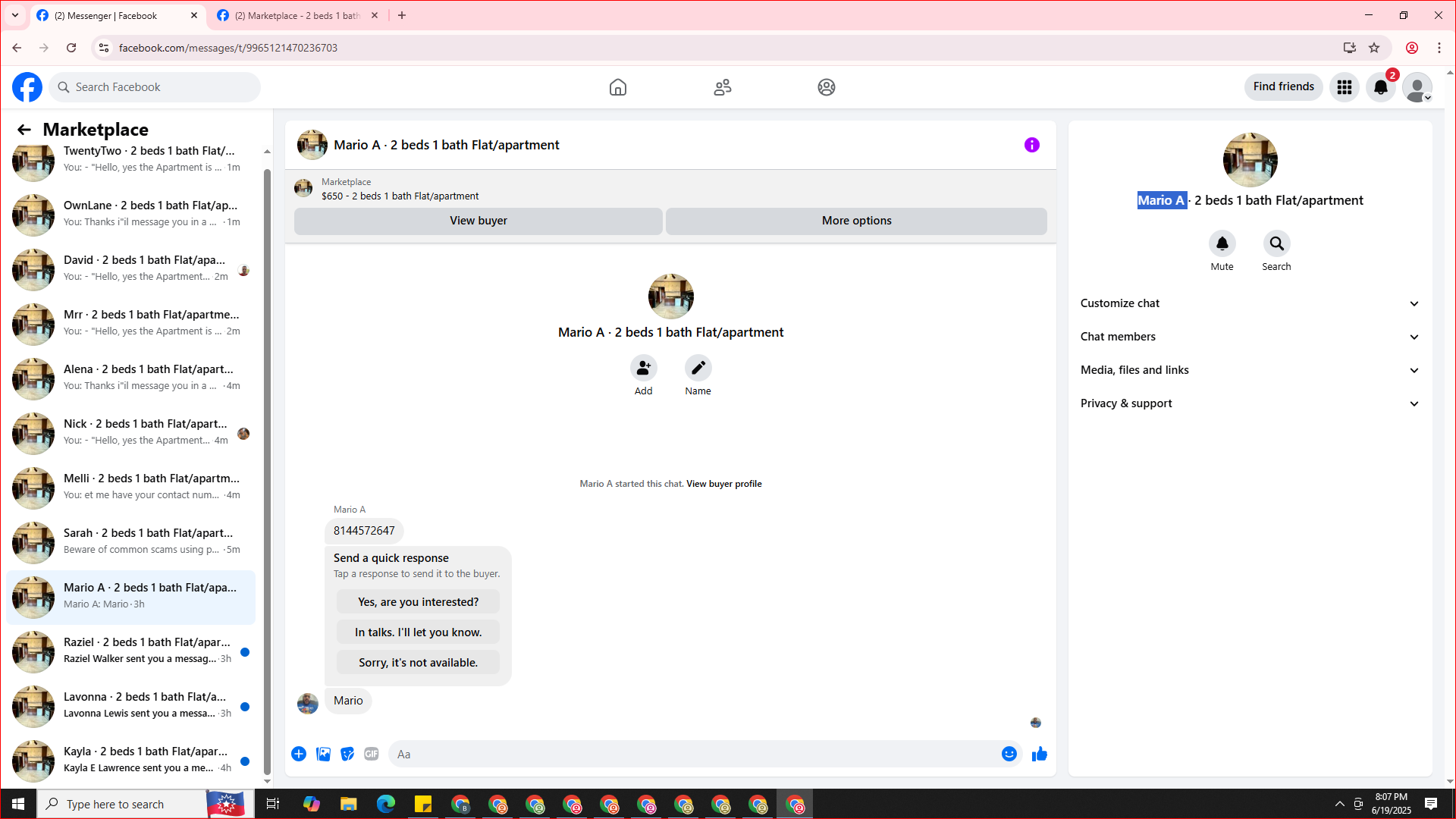Choose a GIF icon
This screenshot has height=819, width=1456.
click(372, 754)
